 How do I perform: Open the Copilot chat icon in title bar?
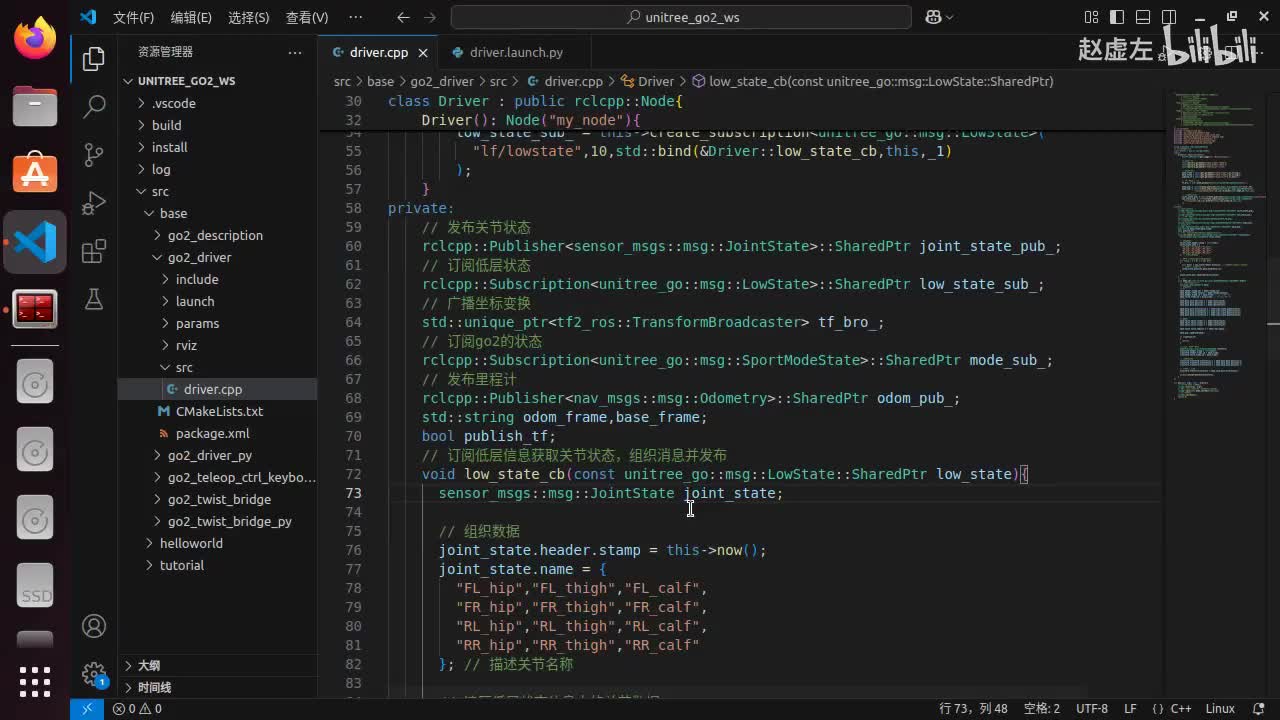pos(939,17)
